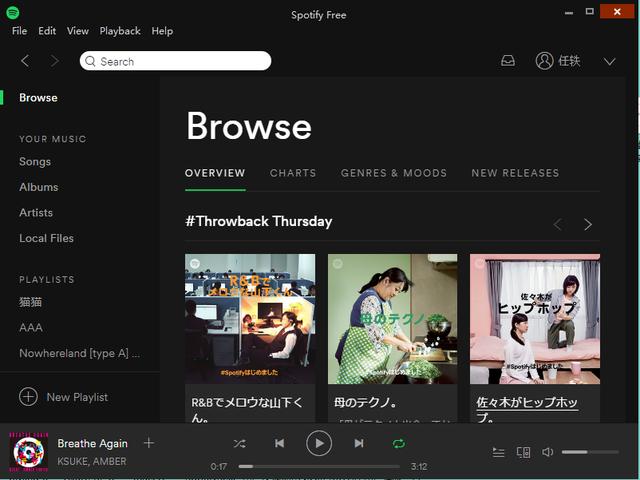
Task: Click the Breathe Again album art thumbnail
Action: (x=28, y=451)
